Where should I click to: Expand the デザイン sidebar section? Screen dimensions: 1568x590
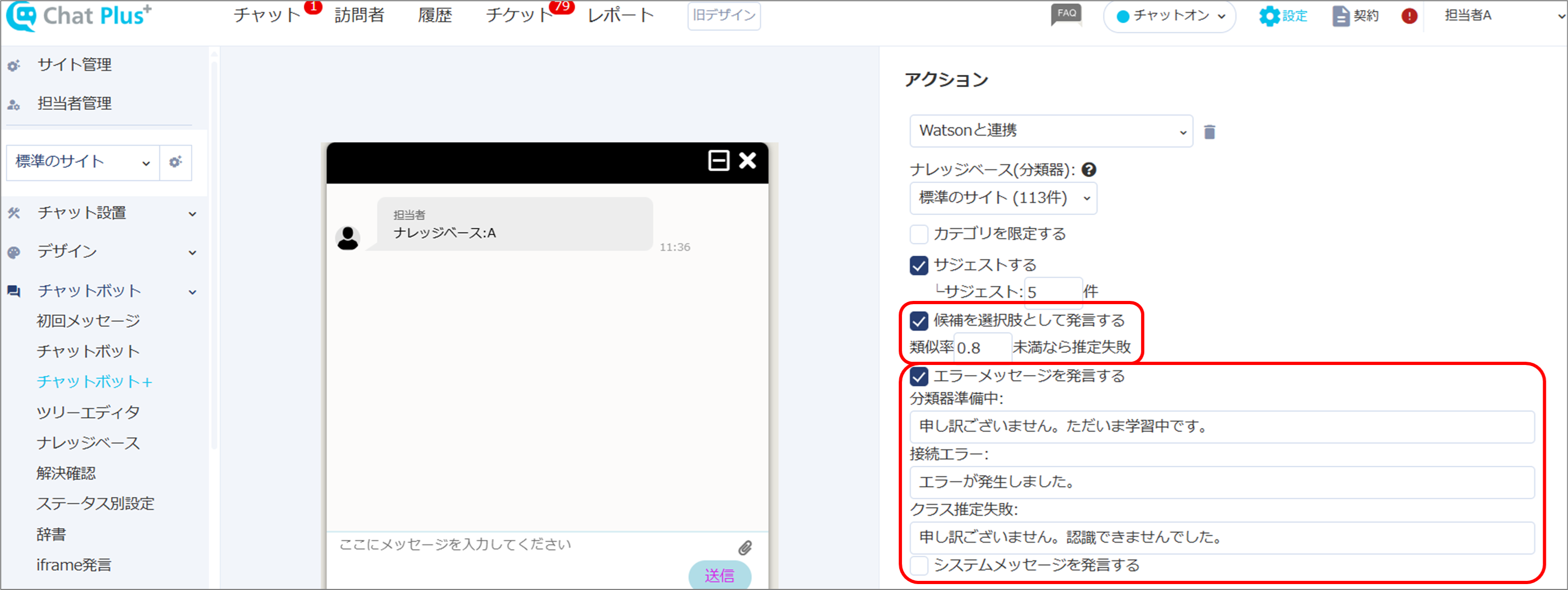click(192, 252)
